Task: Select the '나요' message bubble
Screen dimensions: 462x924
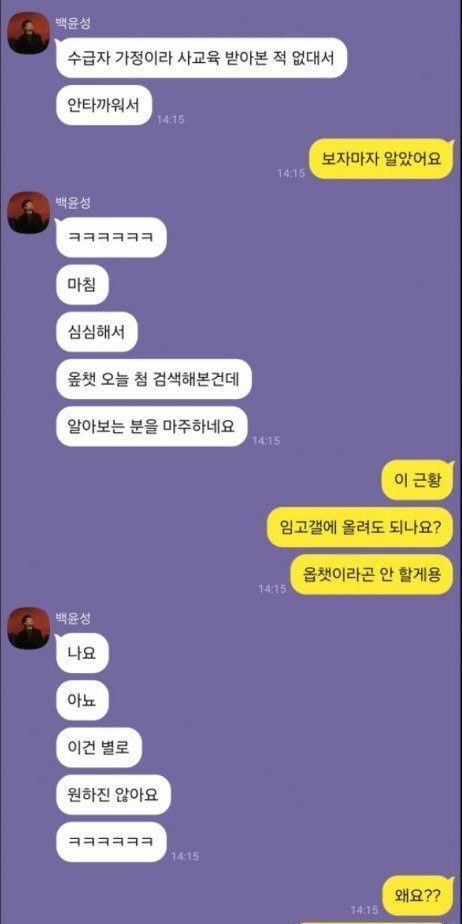Action: coord(82,653)
